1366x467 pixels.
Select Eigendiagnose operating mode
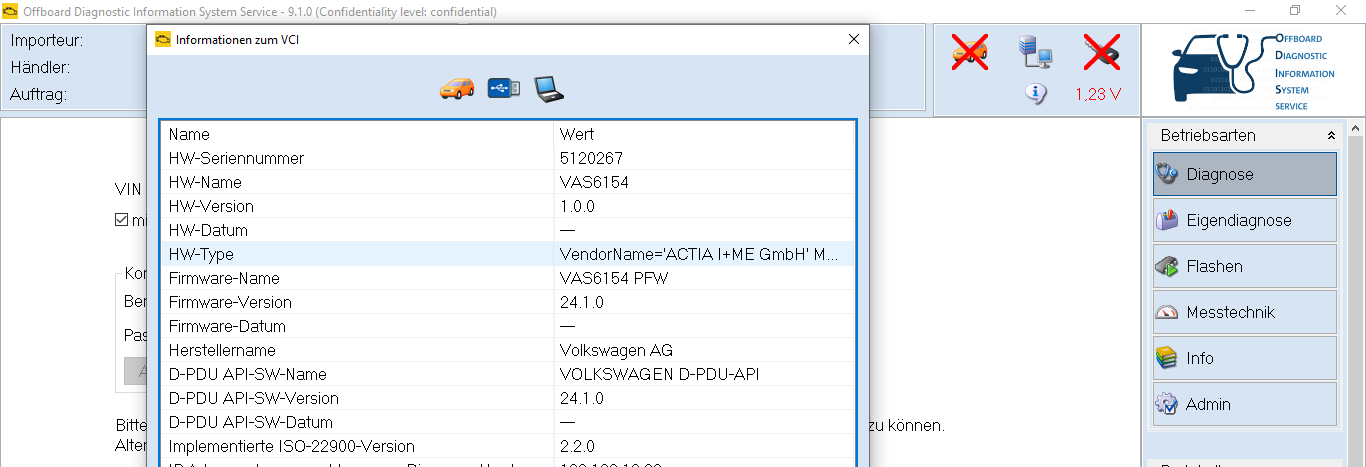click(1244, 220)
